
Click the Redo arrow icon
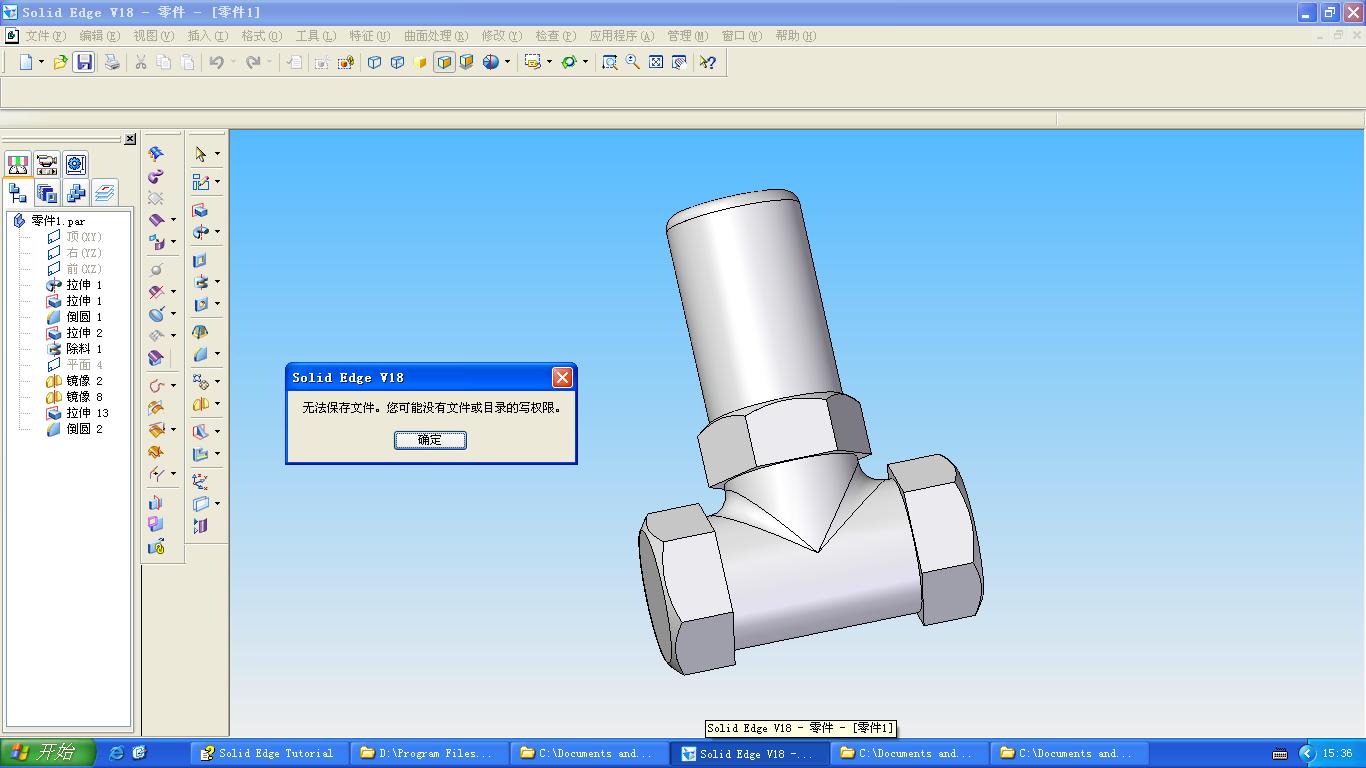253,62
